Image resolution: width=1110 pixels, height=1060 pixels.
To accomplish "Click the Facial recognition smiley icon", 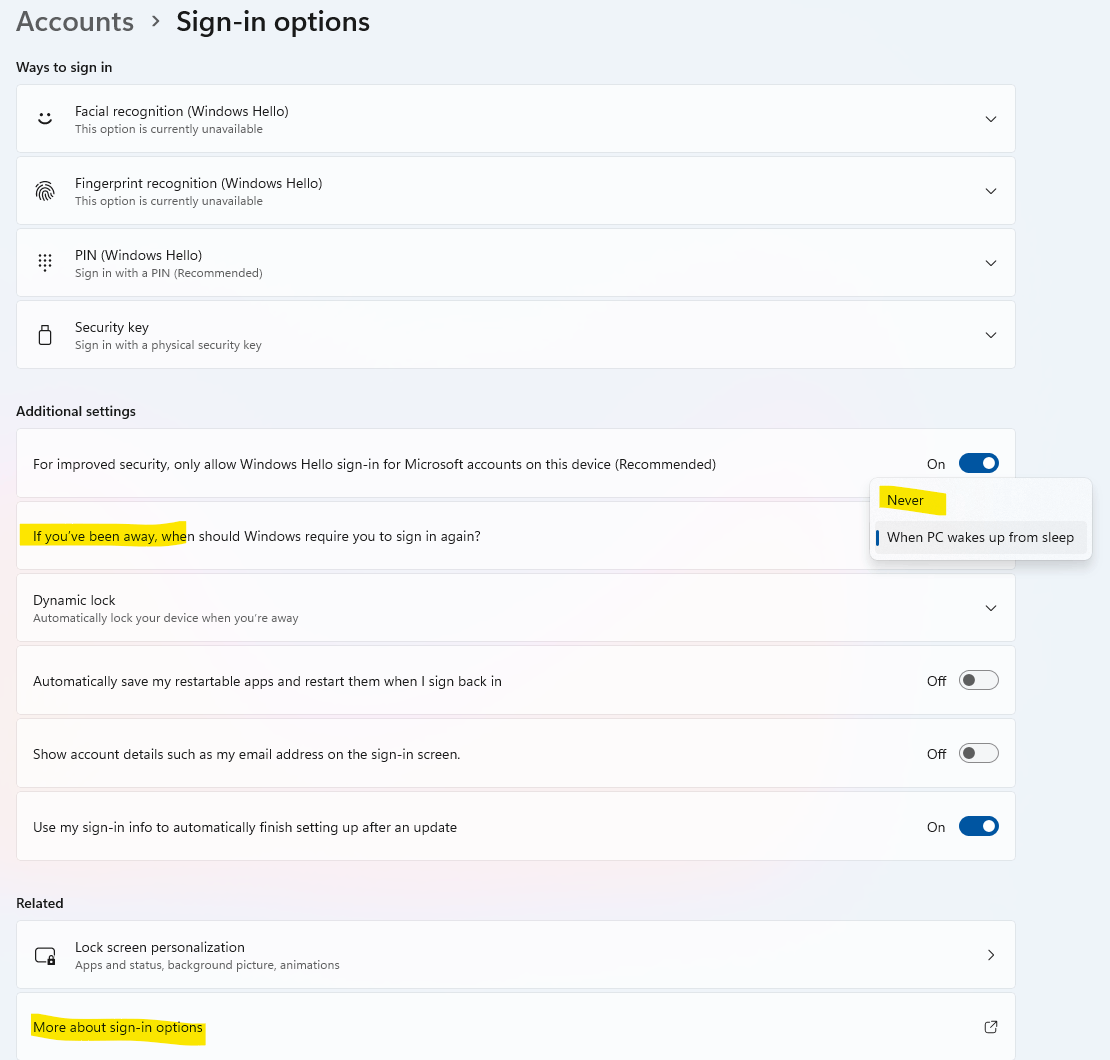I will pos(45,119).
